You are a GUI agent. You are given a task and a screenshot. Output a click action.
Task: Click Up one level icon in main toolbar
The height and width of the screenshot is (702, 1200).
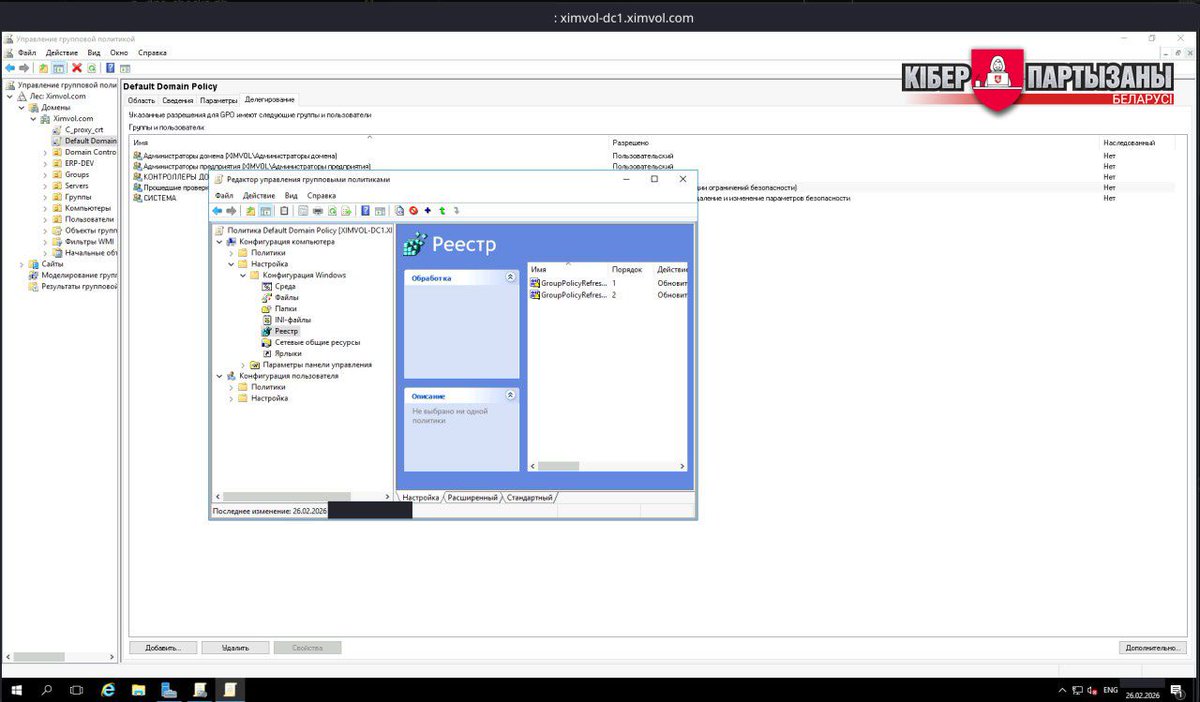click(43, 68)
